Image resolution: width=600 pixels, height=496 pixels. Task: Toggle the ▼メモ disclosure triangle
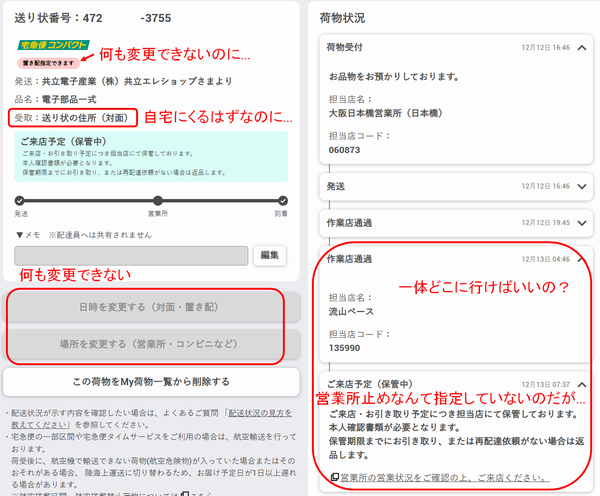[x=20, y=234]
